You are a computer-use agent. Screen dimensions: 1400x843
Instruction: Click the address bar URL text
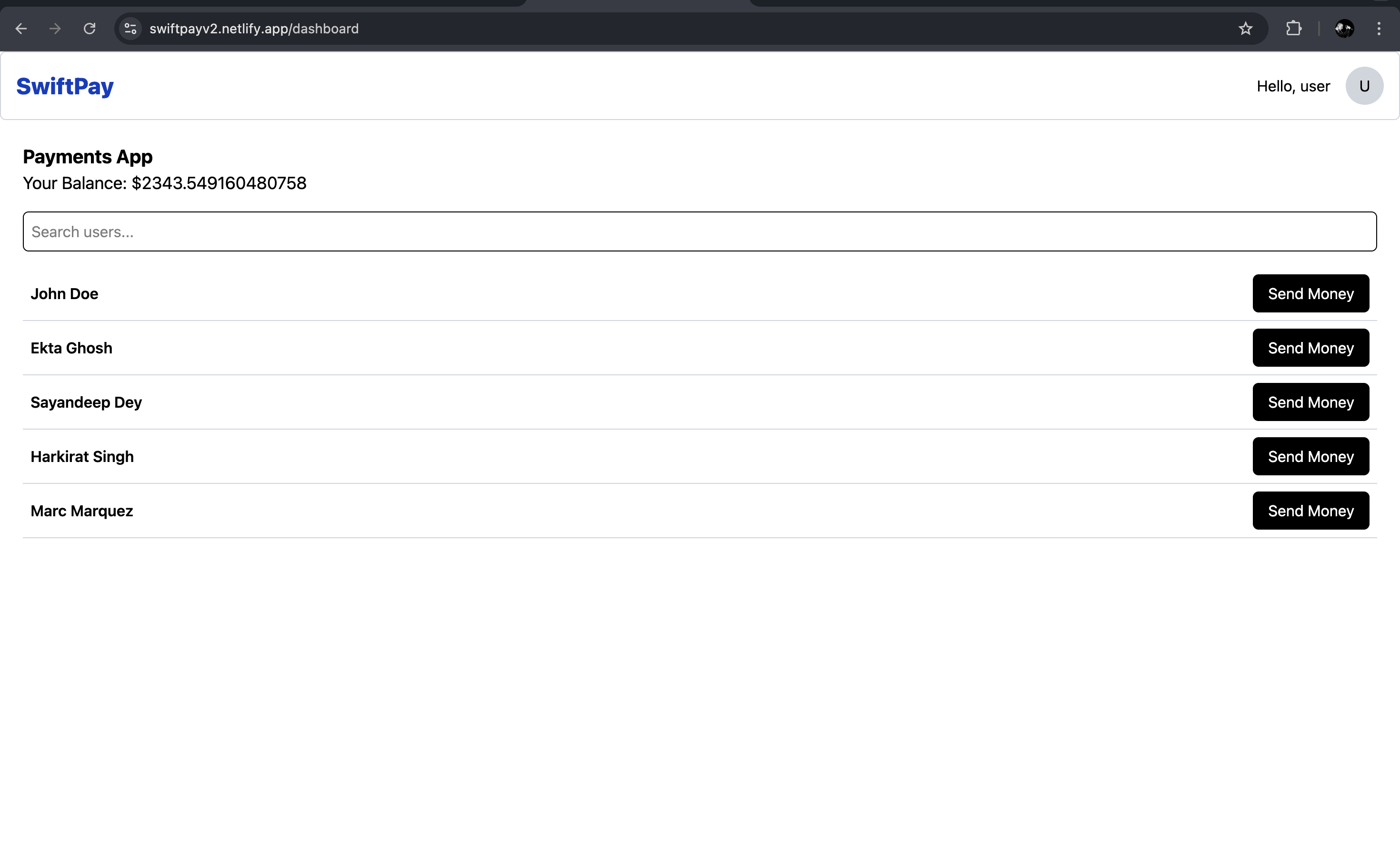tap(254, 29)
